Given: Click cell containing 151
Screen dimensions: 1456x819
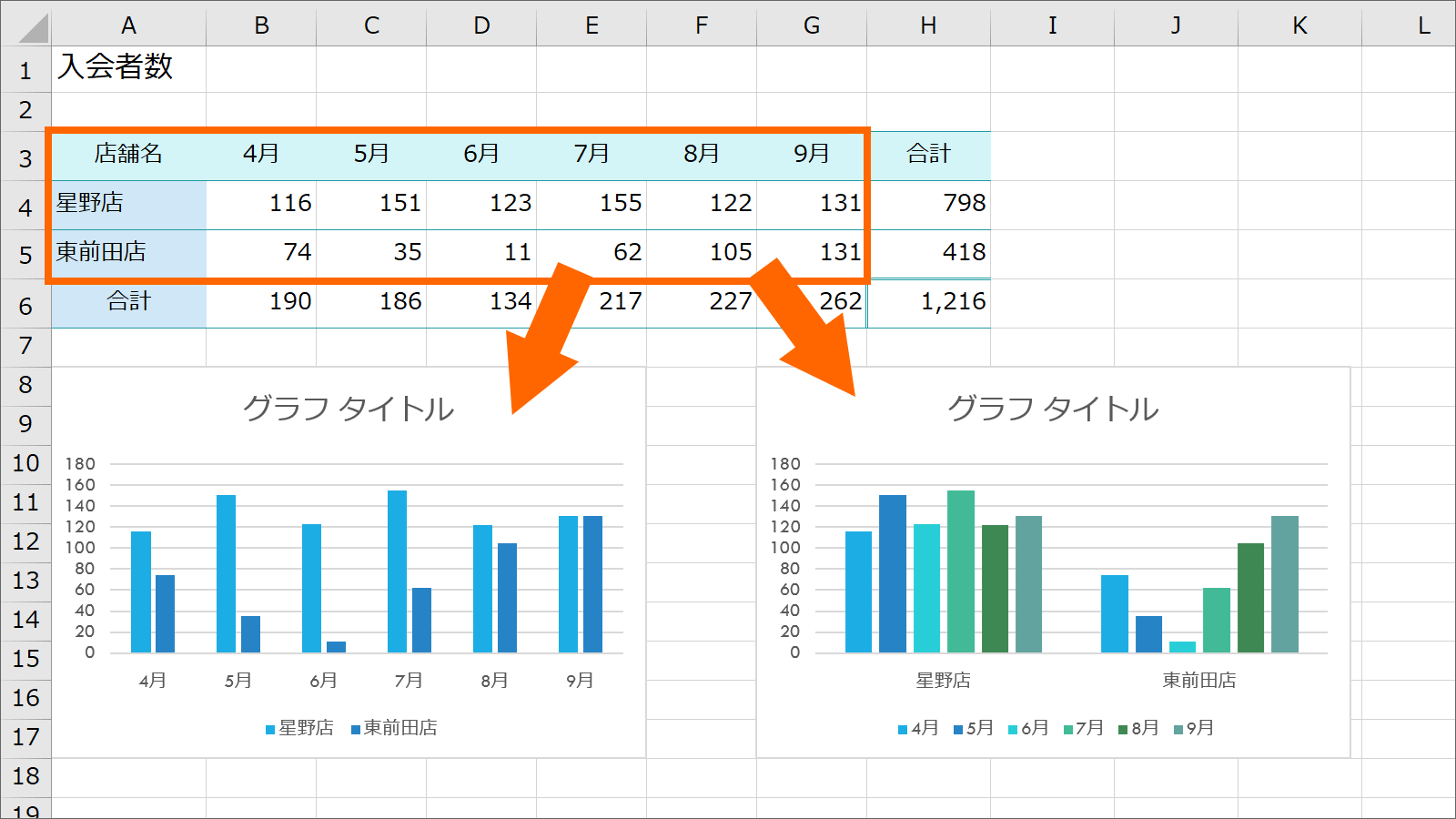Looking at the screenshot, I should (371, 204).
